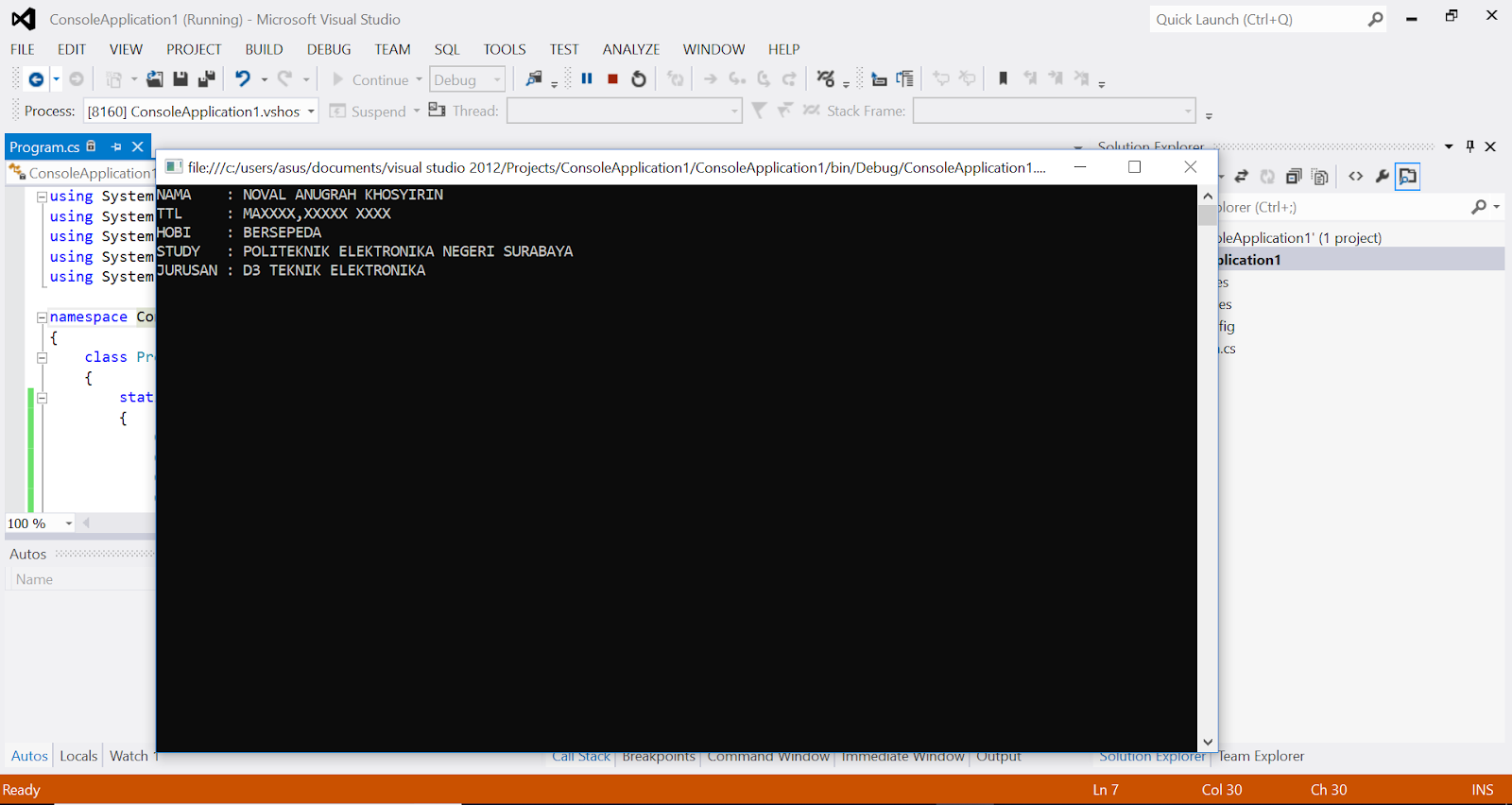Click the Attach to Process icon
Image resolution: width=1512 pixels, height=805 pixels.
click(535, 79)
